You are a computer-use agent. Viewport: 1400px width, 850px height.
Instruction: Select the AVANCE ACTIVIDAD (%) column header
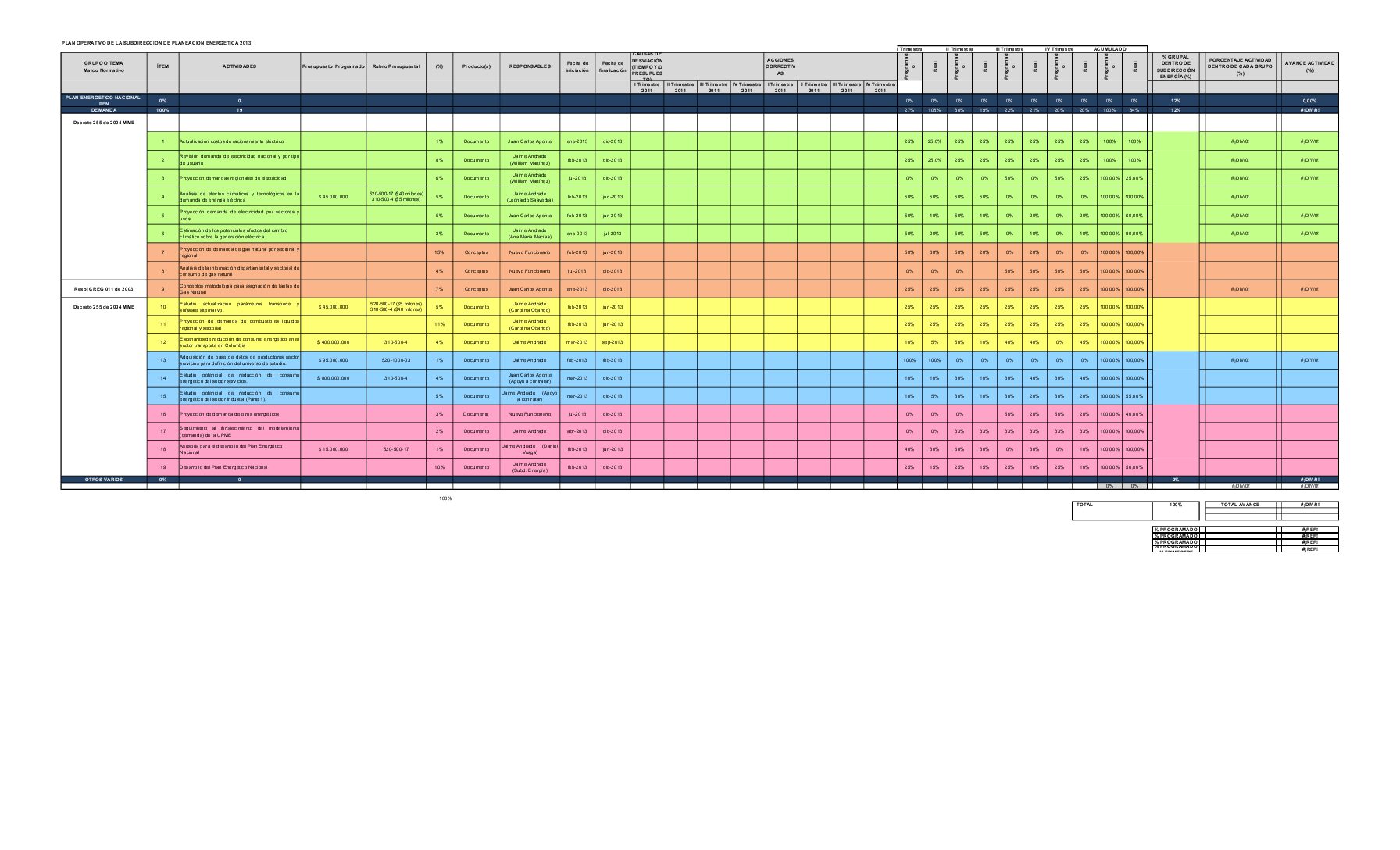(1309, 66)
